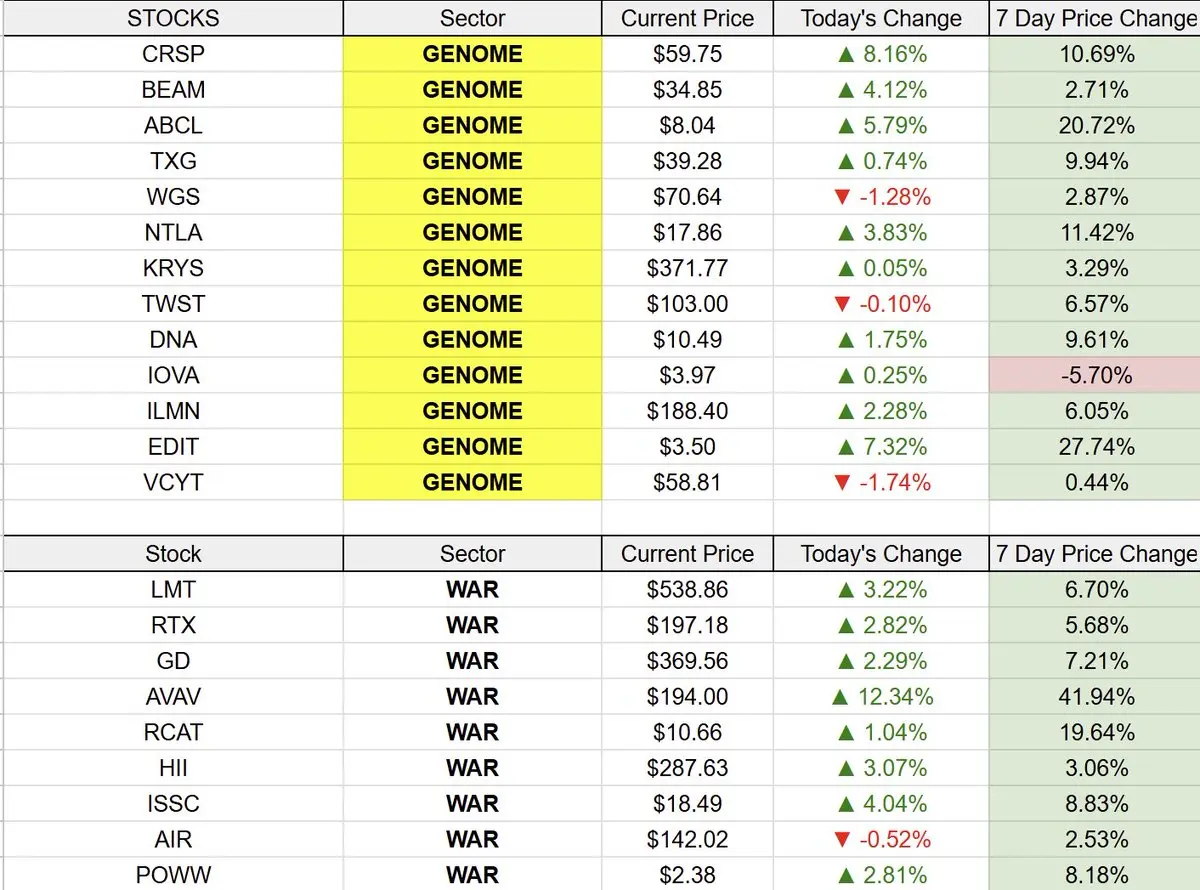Select the $371.77 price cell
The width and height of the screenshot is (1200, 890).
(x=687, y=268)
